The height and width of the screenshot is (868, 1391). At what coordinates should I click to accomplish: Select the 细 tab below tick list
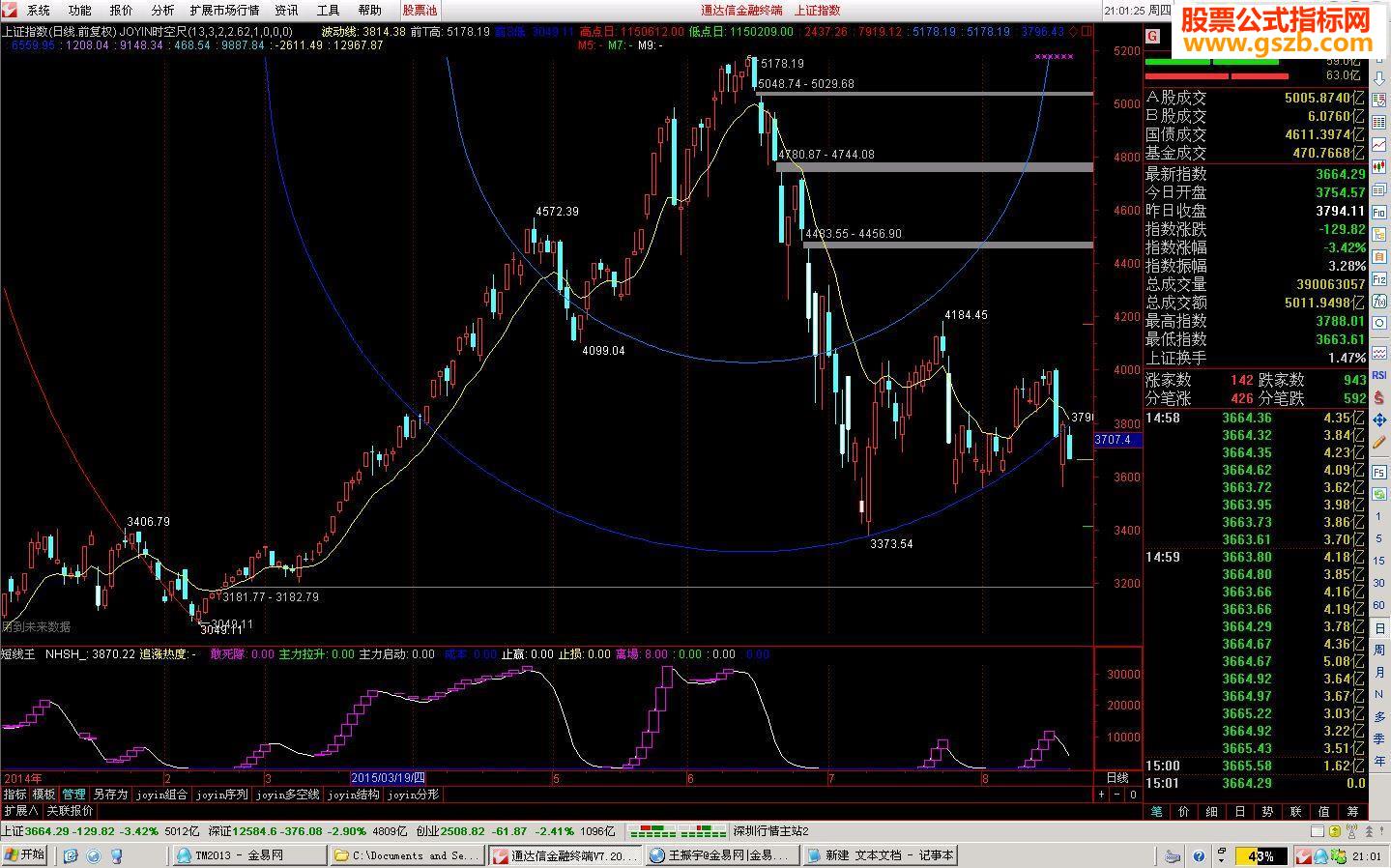tap(1212, 812)
